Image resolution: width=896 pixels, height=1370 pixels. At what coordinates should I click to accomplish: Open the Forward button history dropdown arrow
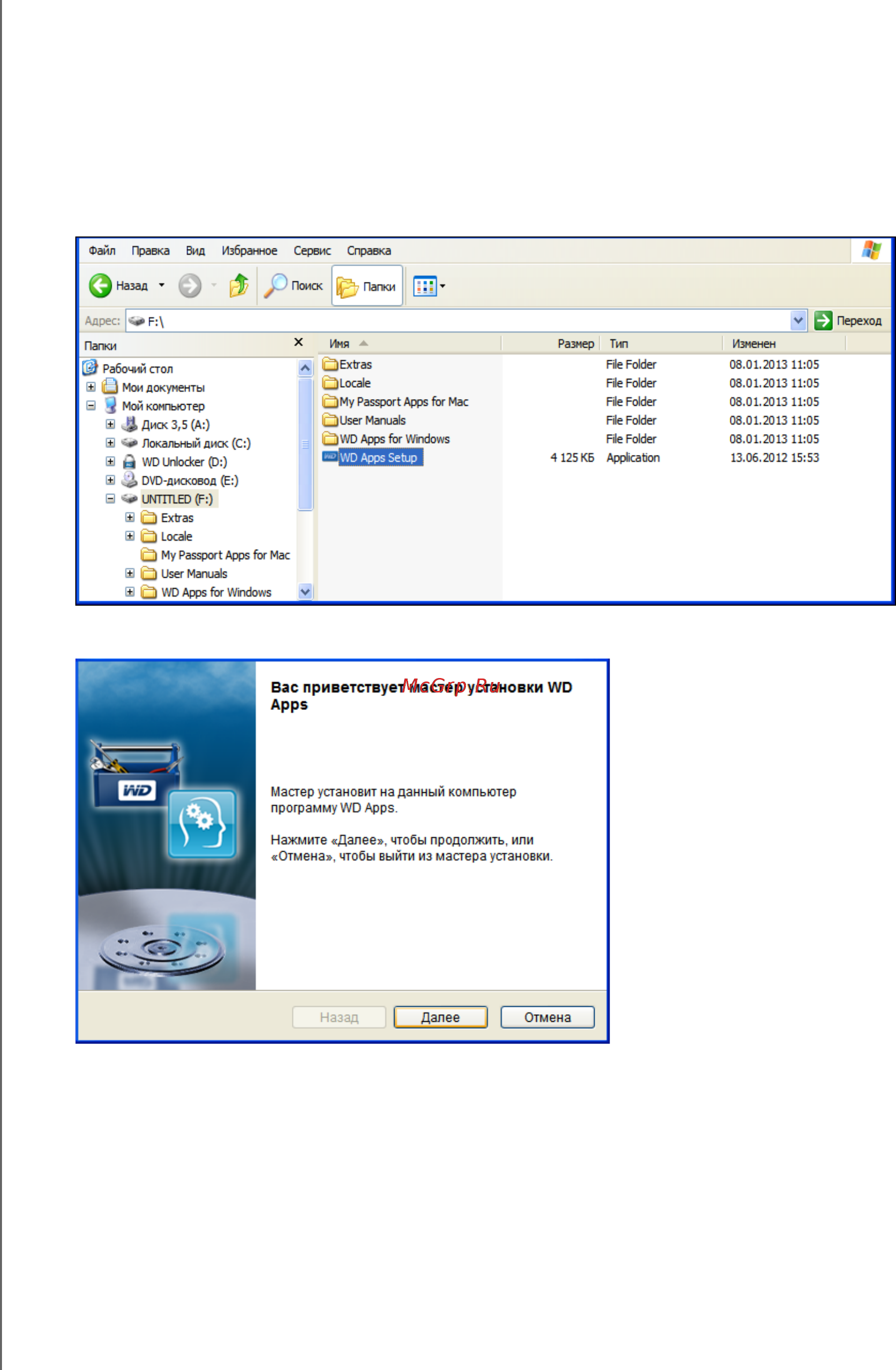point(214,285)
